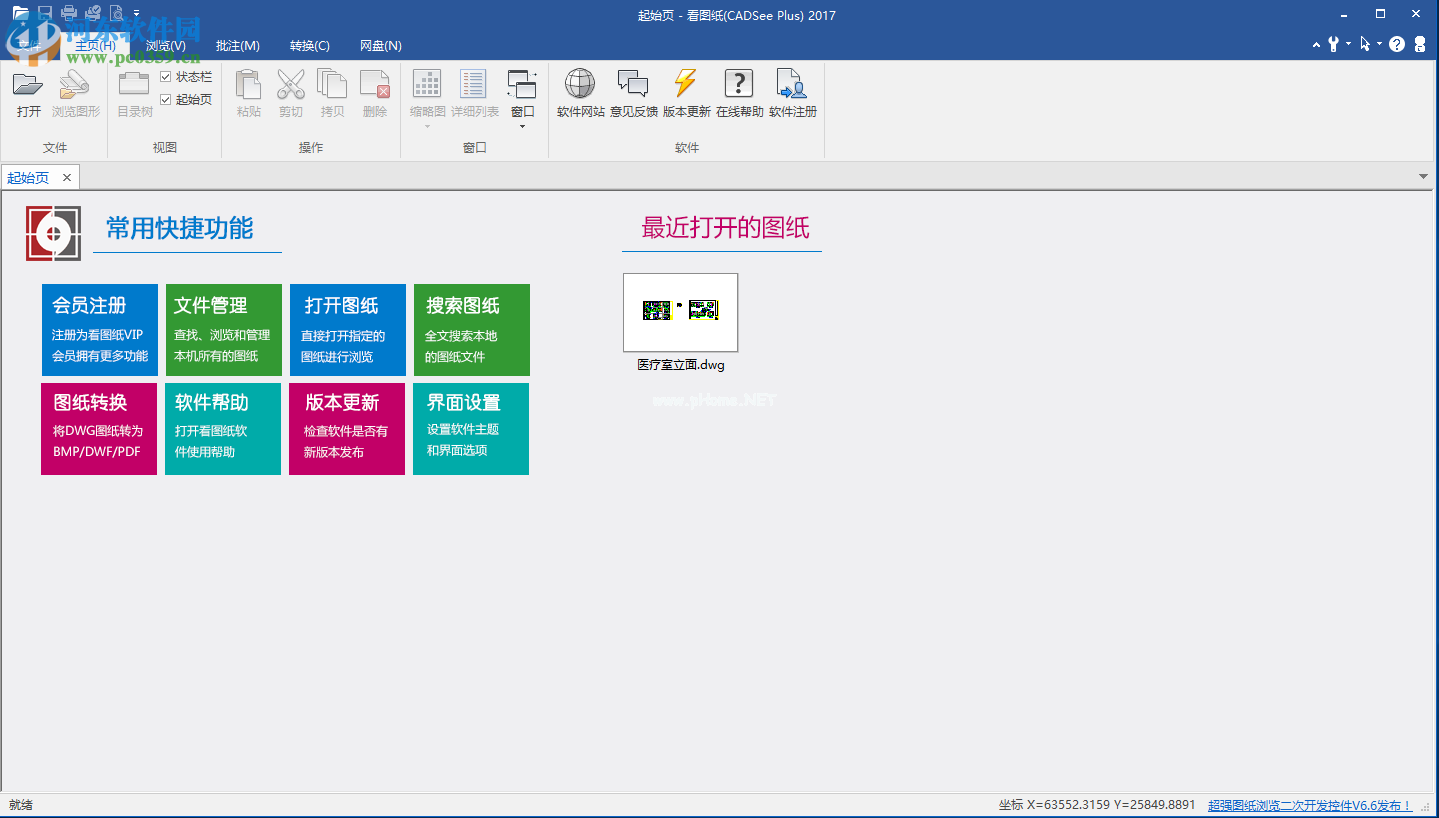Click the Window (窗口) arrangement icon
The width and height of the screenshot is (1439, 818).
click(x=522, y=85)
